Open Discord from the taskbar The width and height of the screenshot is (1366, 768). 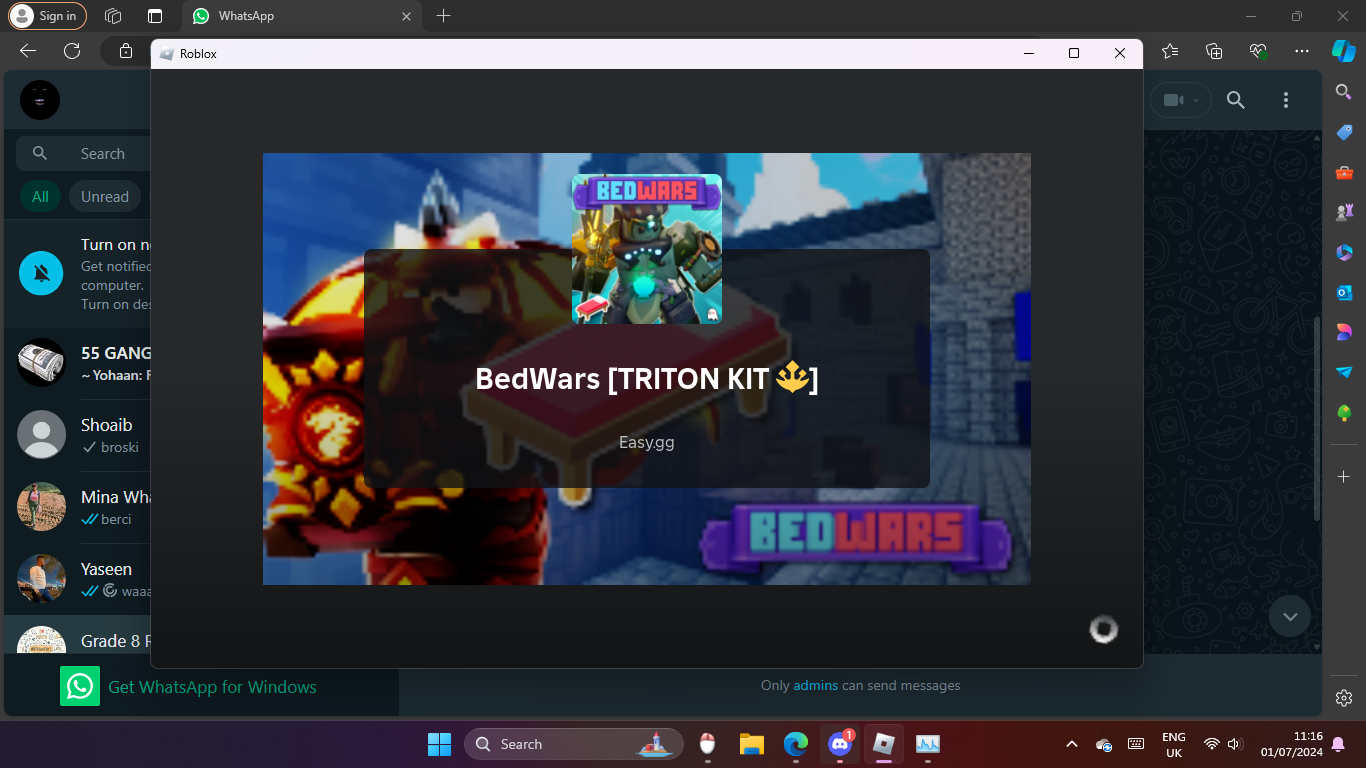pos(840,744)
